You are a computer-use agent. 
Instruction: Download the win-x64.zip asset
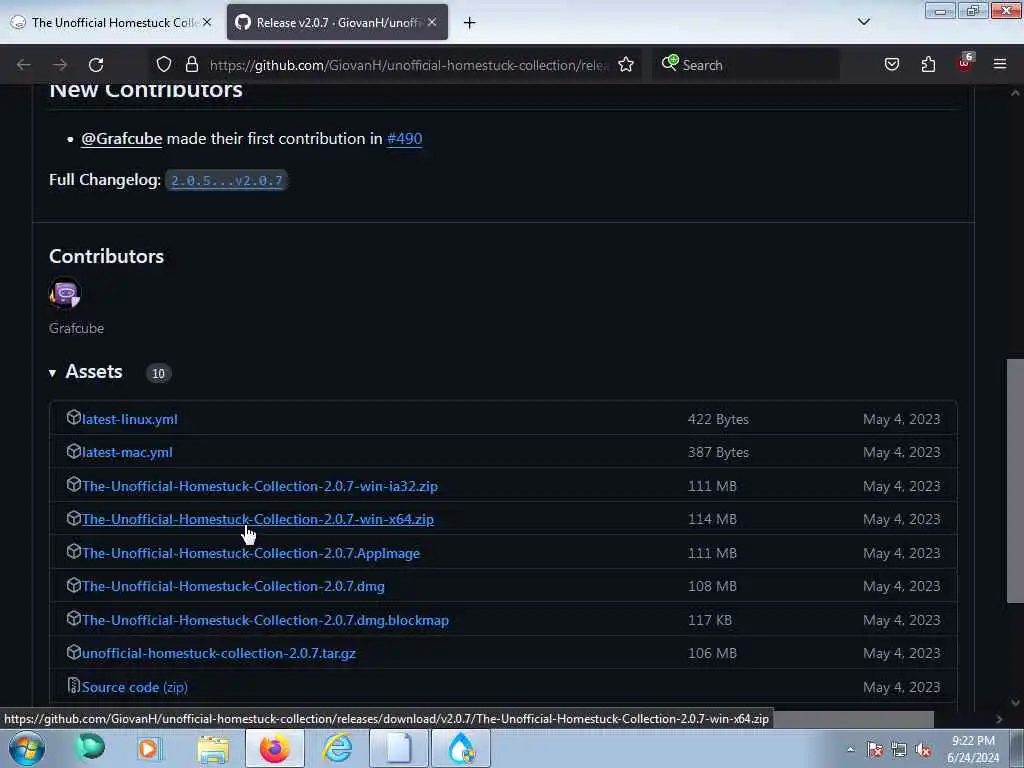(x=258, y=519)
